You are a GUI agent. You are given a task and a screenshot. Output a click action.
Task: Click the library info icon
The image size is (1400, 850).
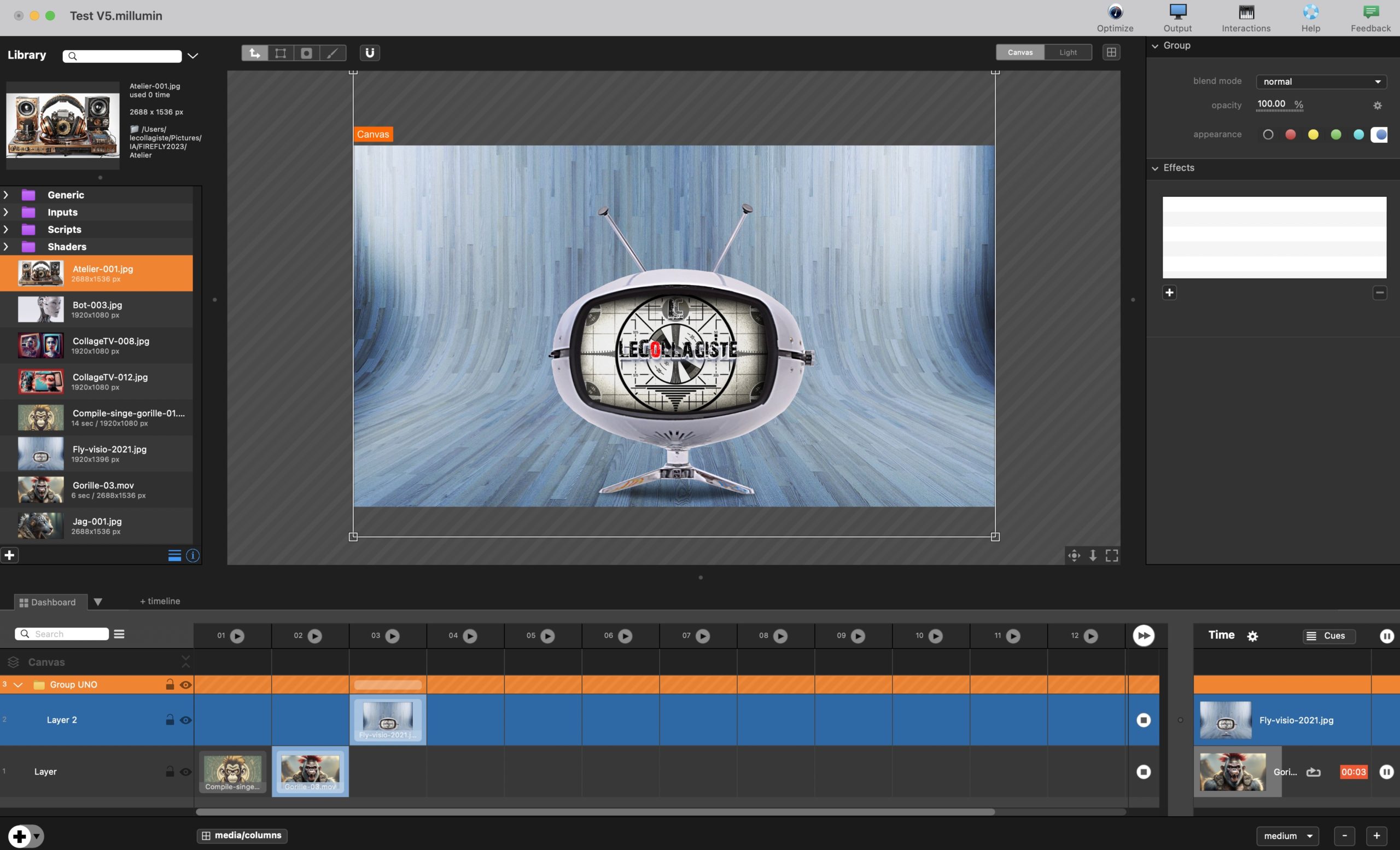[x=192, y=555]
